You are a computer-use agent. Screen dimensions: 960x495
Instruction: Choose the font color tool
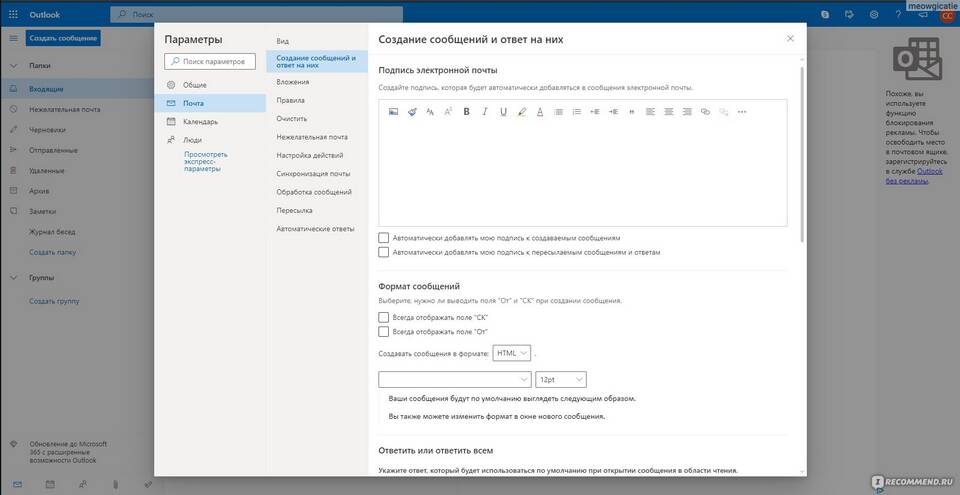[x=540, y=112]
